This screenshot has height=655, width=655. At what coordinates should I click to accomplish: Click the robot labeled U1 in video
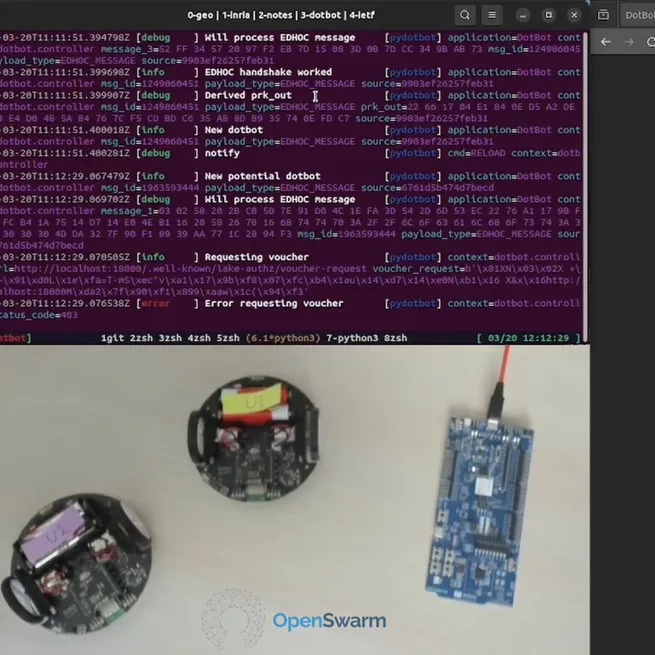pyautogui.click(x=254, y=439)
